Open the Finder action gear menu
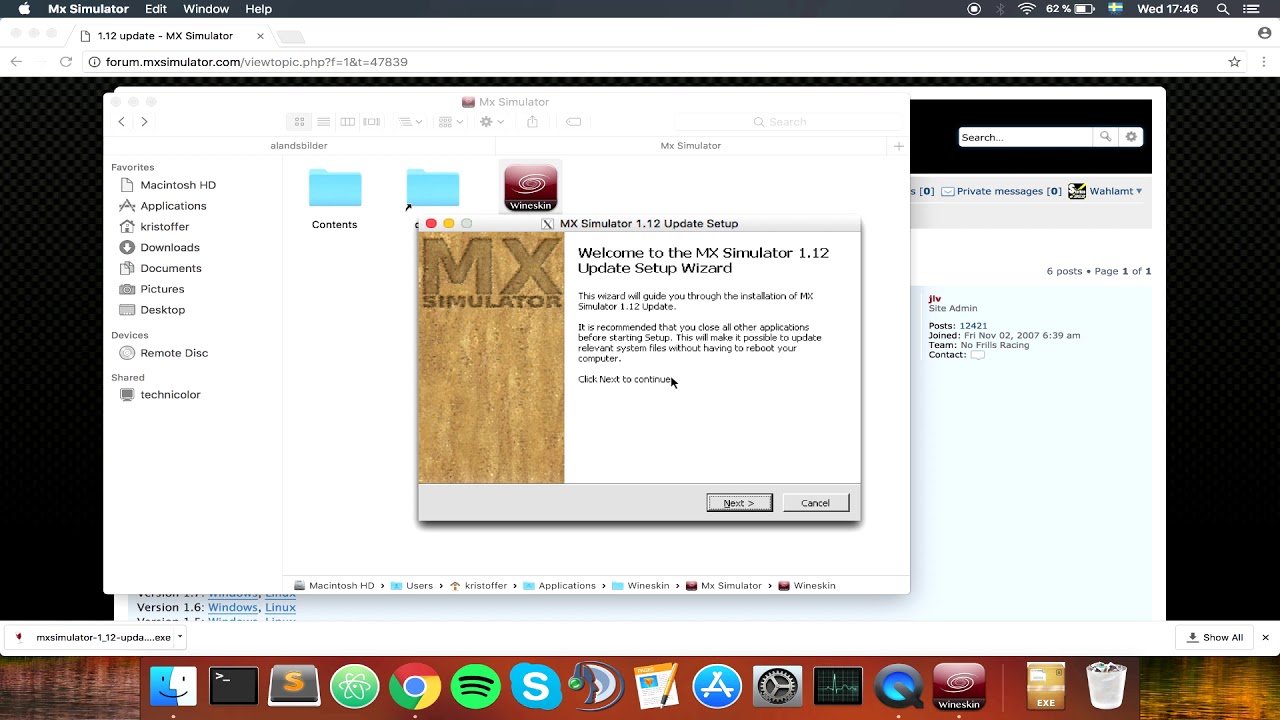This screenshot has width=1280, height=720. (x=490, y=121)
